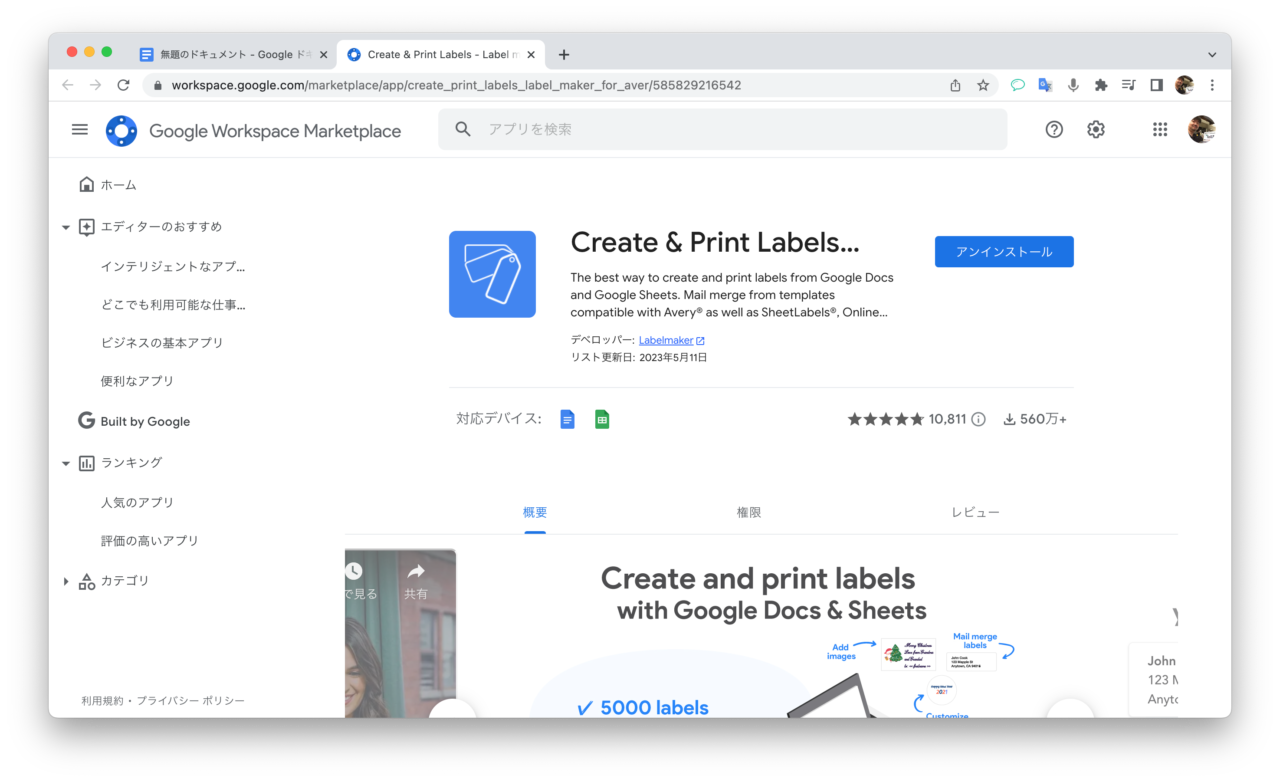This screenshot has height=782, width=1280.
Task: Open the Labelmaker developer link
Action: point(666,340)
